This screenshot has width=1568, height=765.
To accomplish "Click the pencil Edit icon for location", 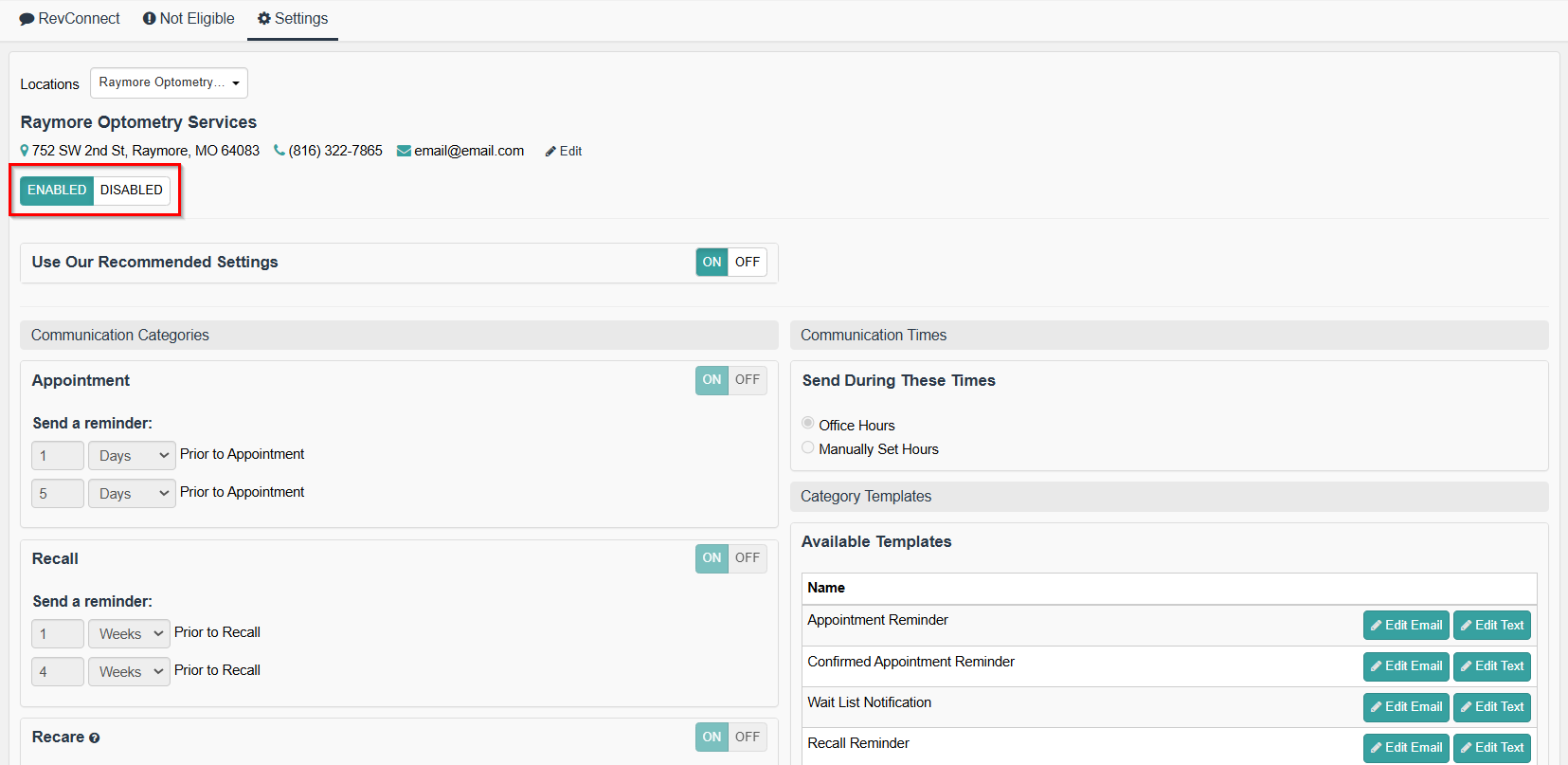I will [550, 152].
